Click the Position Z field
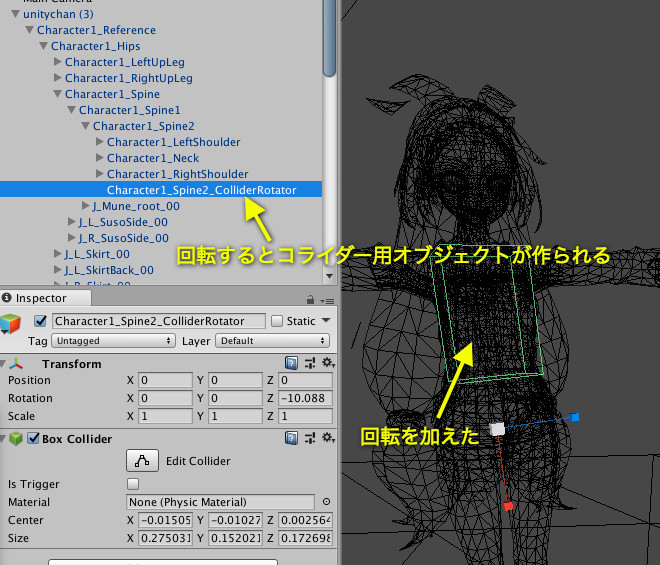Image resolution: width=660 pixels, height=565 pixels. [305, 380]
